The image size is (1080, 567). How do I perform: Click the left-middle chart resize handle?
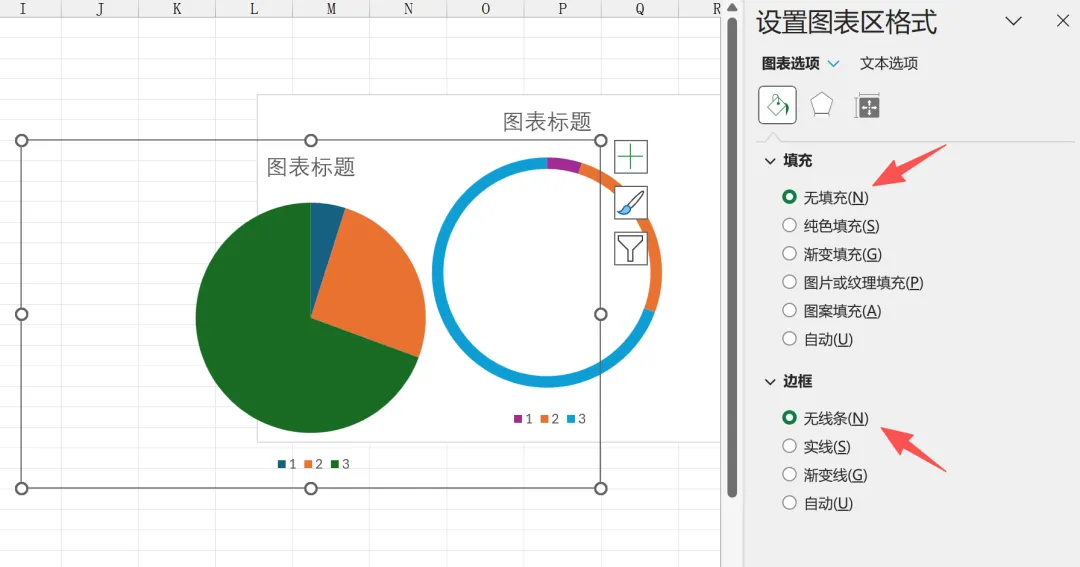(21, 314)
